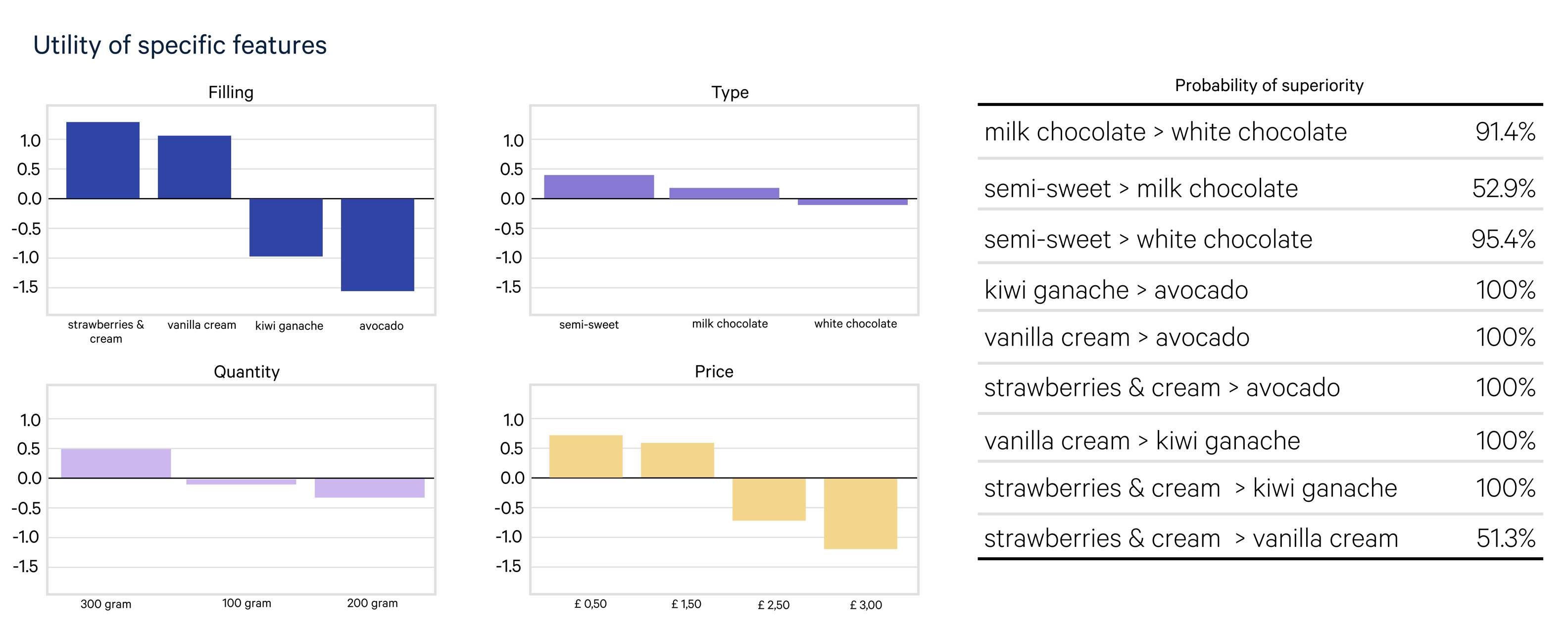This screenshot has height=637, width=1568.
Task: Click the £ 1,50 price bar
Action: (677, 460)
